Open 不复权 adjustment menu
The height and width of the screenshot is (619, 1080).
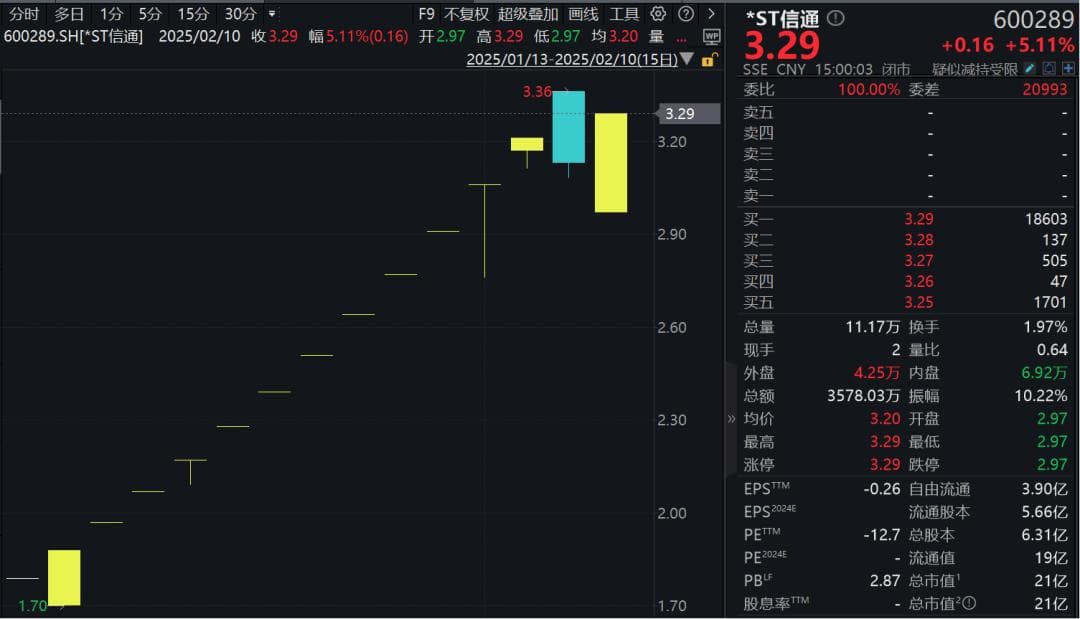466,14
